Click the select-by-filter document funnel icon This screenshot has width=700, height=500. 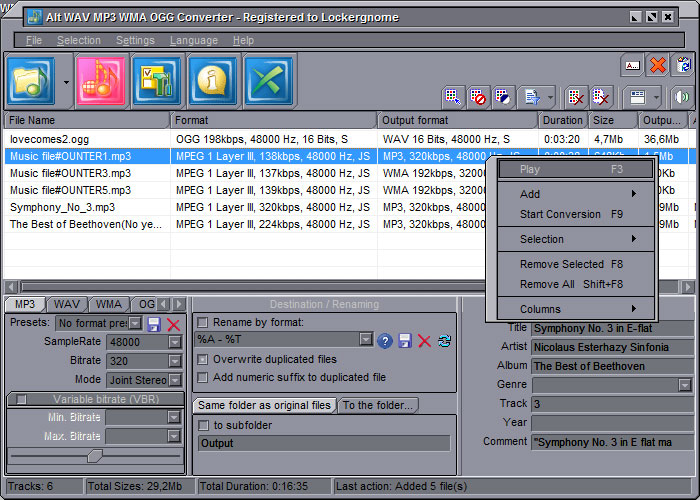(x=532, y=97)
